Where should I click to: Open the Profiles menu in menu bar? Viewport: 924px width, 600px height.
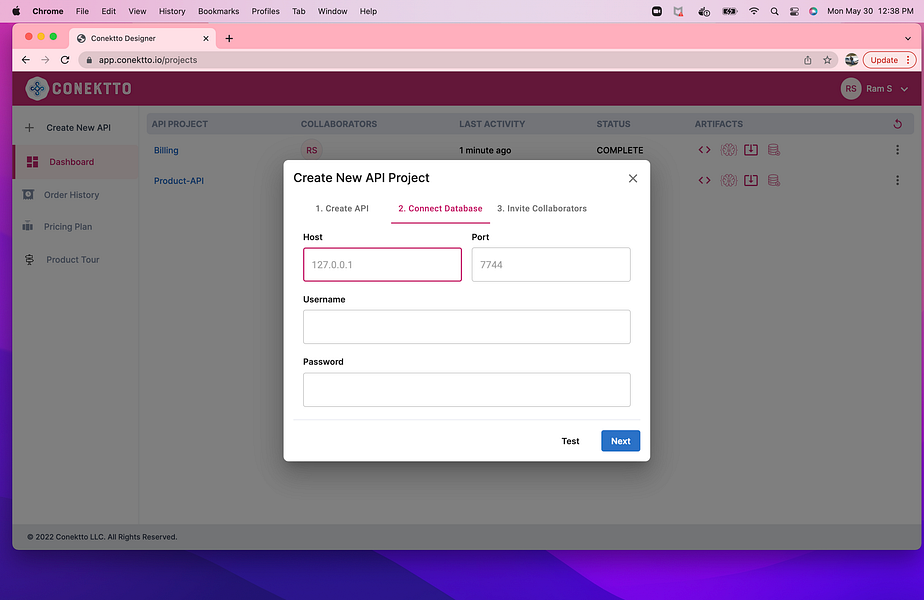[266, 11]
